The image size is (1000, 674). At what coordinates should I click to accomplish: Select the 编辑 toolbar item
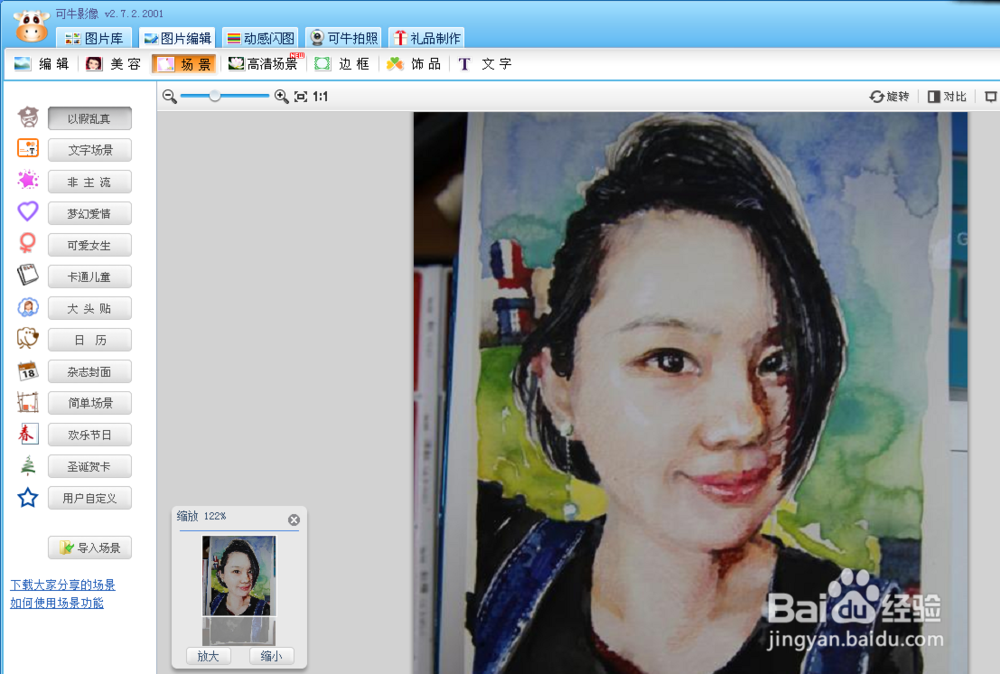[x=42, y=64]
